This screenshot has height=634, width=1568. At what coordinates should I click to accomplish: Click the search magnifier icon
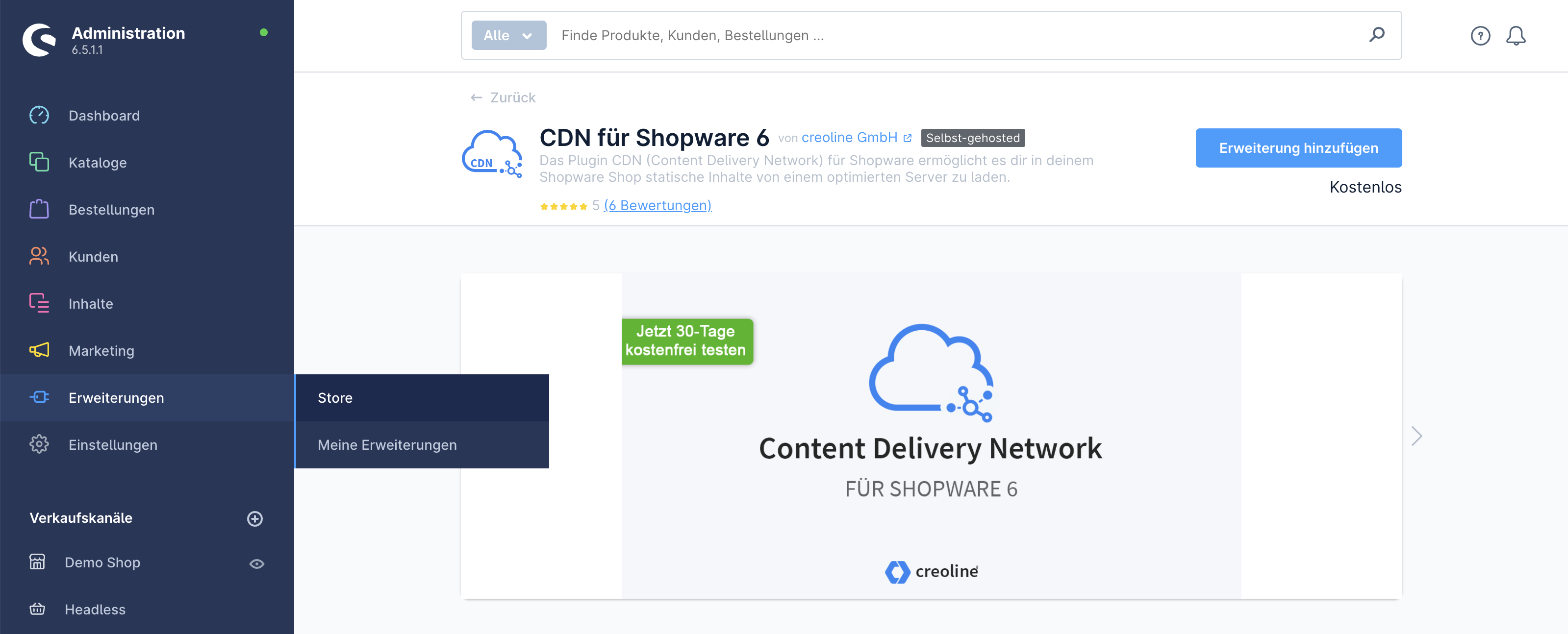(1377, 35)
